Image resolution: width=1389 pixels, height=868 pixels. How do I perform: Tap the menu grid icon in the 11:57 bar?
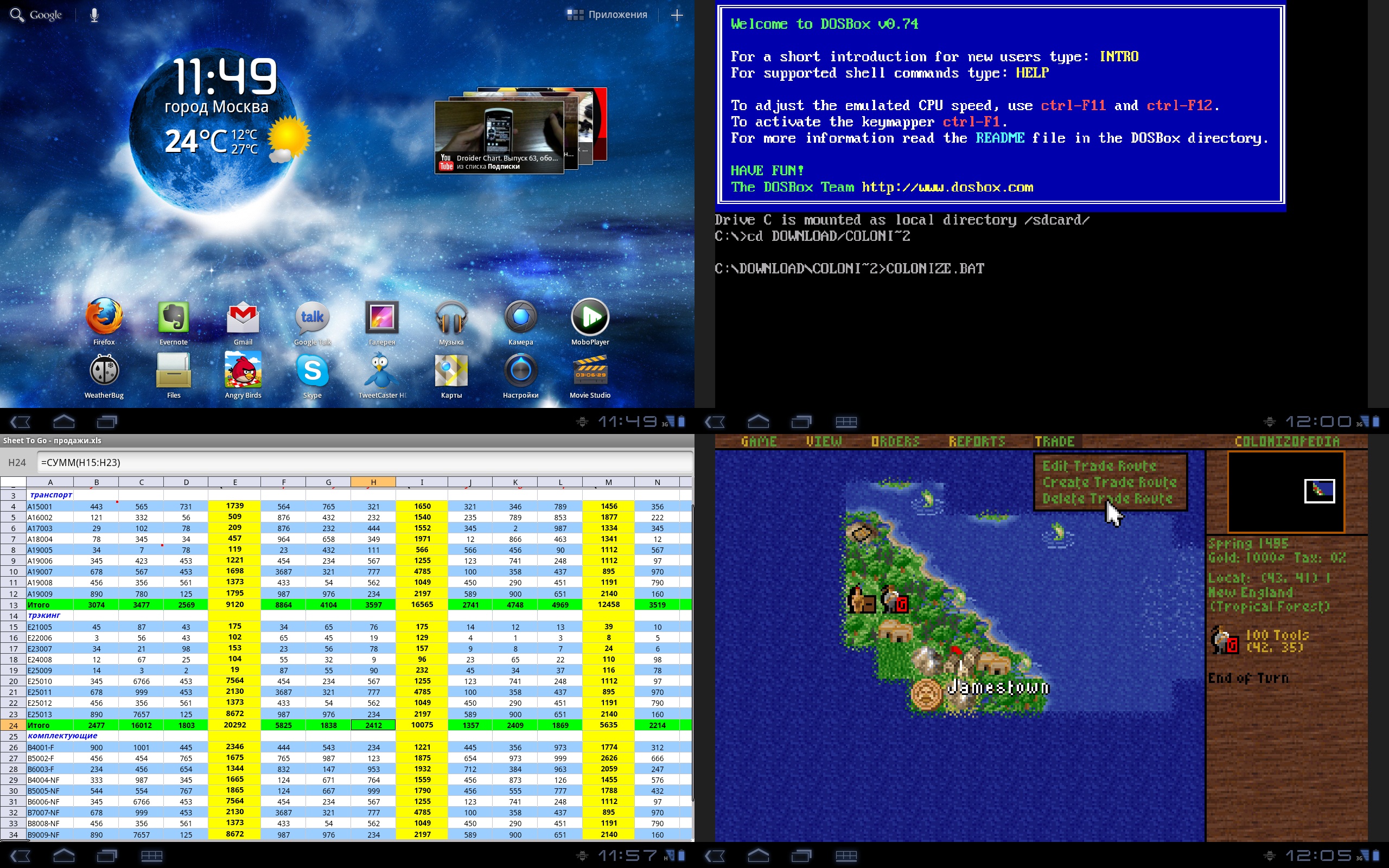coord(151,856)
